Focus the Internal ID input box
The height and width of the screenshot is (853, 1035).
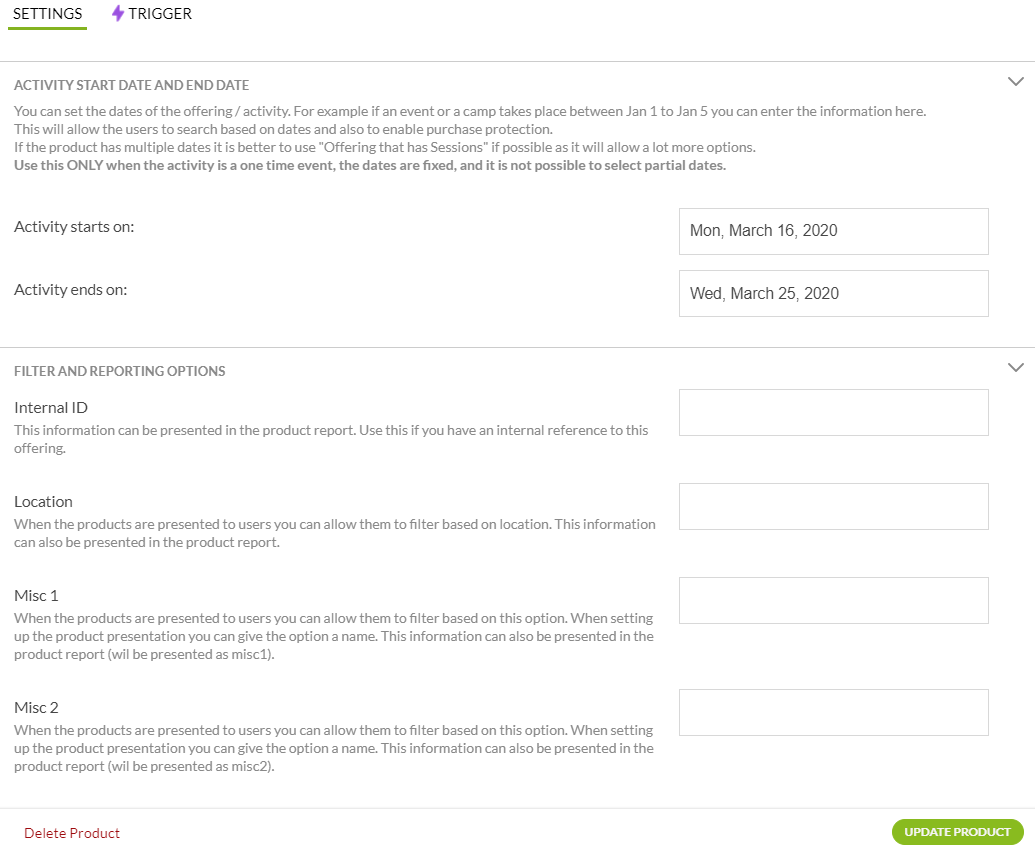[833, 413]
